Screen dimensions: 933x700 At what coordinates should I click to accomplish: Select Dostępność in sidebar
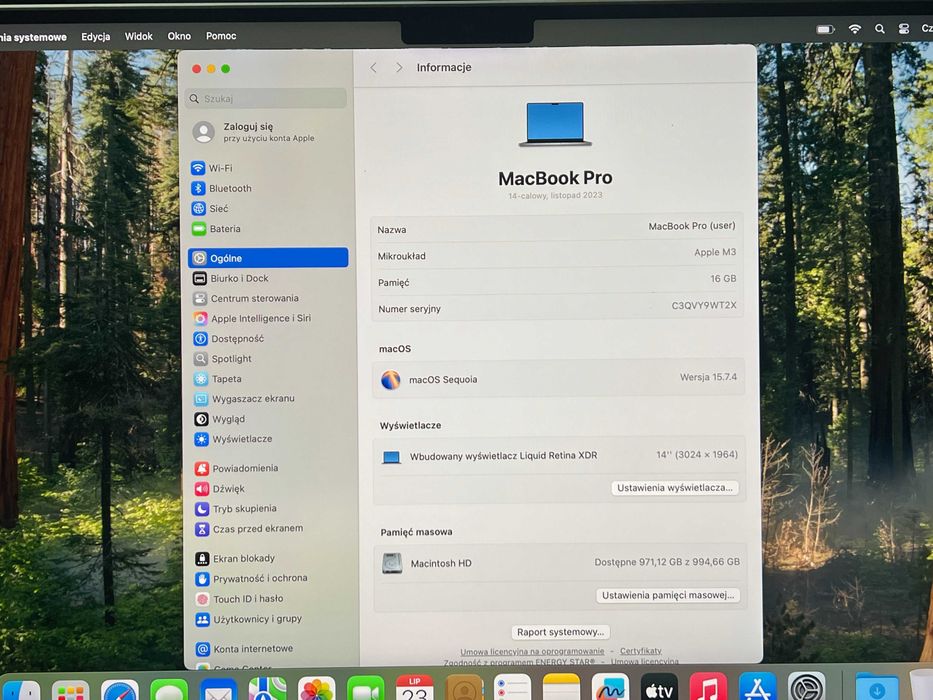coord(228,339)
